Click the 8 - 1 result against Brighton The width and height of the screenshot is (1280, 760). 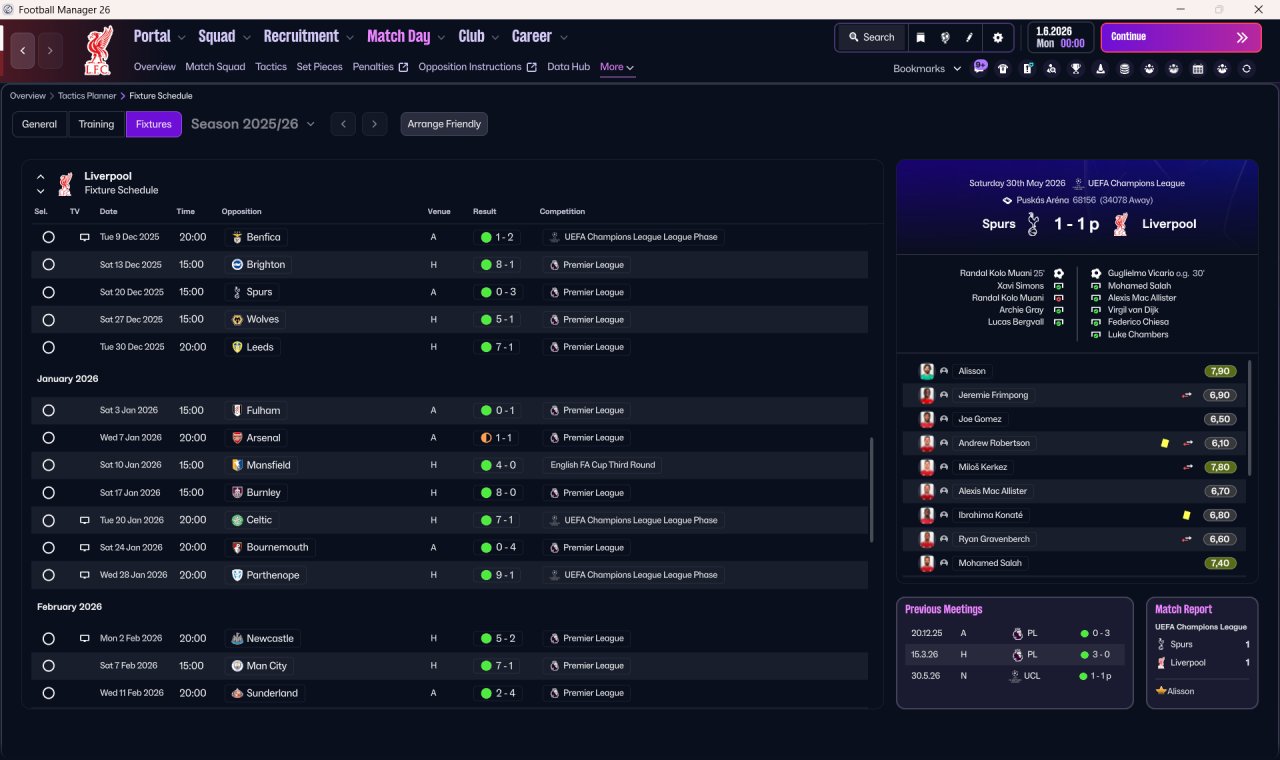pyautogui.click(x=497, y=265)
